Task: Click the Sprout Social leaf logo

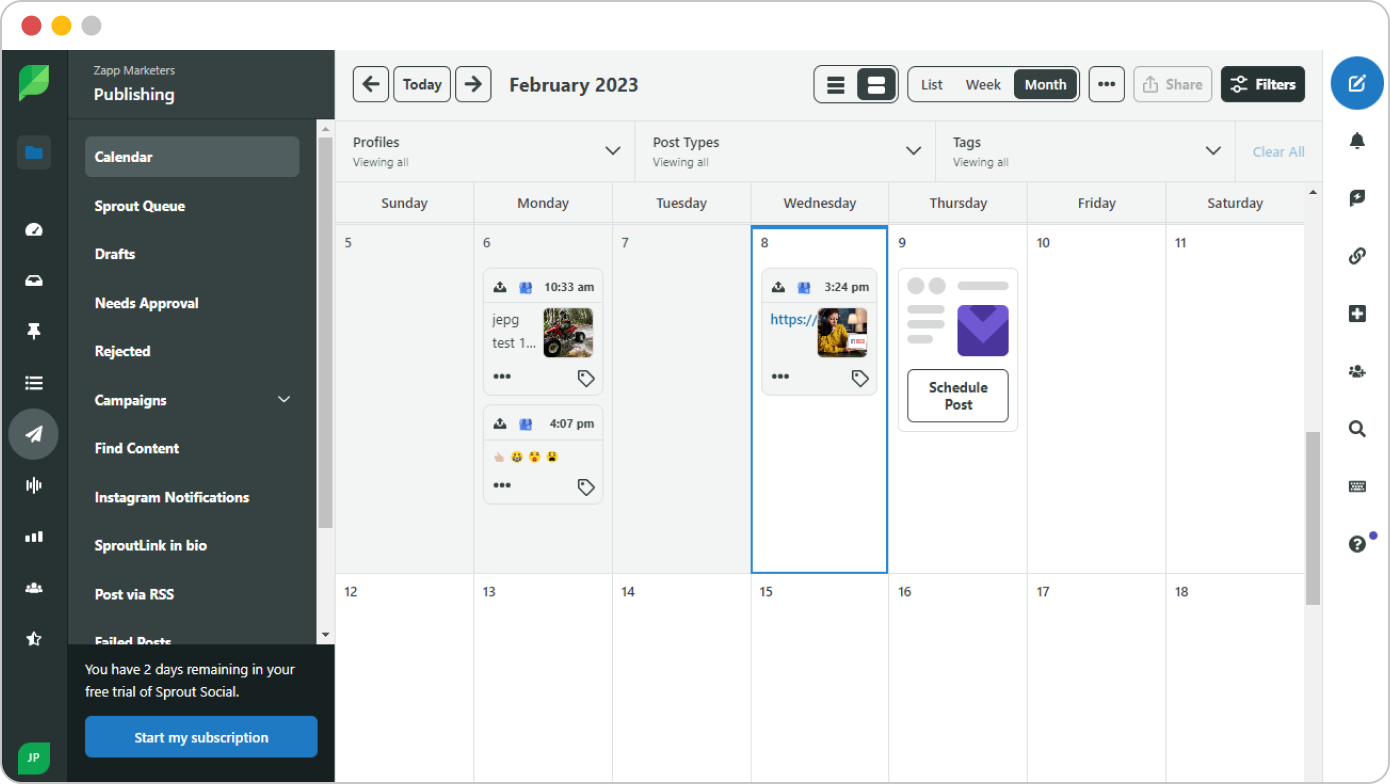Action: pyautogui.click(x=34, y=83)
